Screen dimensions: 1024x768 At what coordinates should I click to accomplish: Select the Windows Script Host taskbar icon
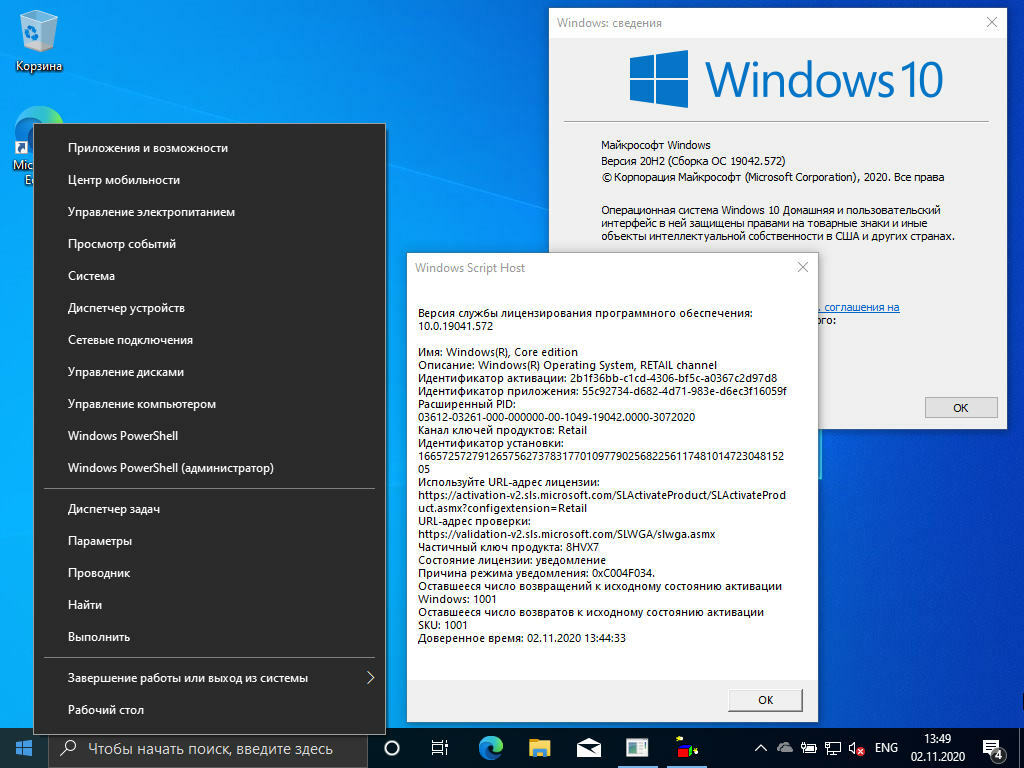tap(686, 748)
